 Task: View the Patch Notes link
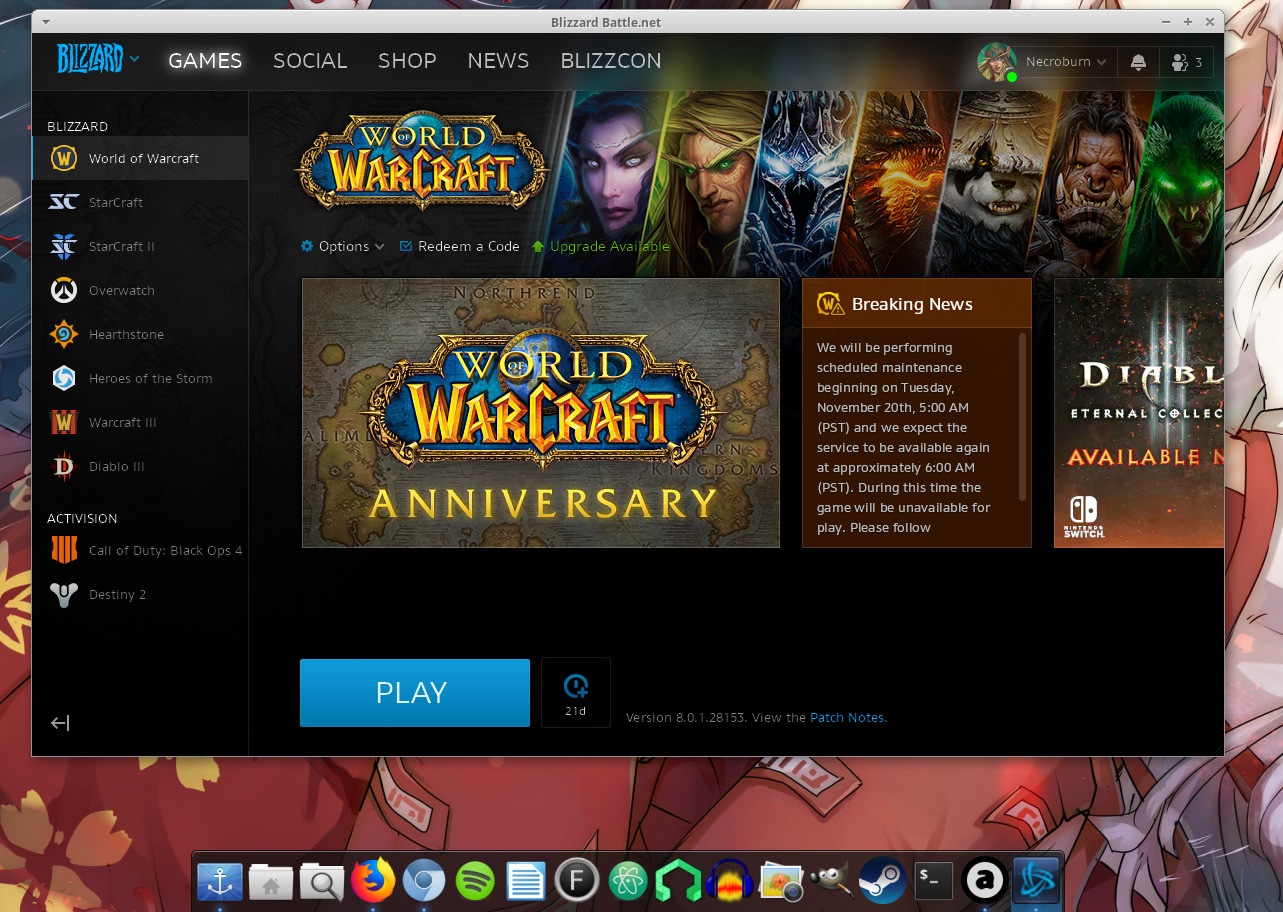point(846,717)
